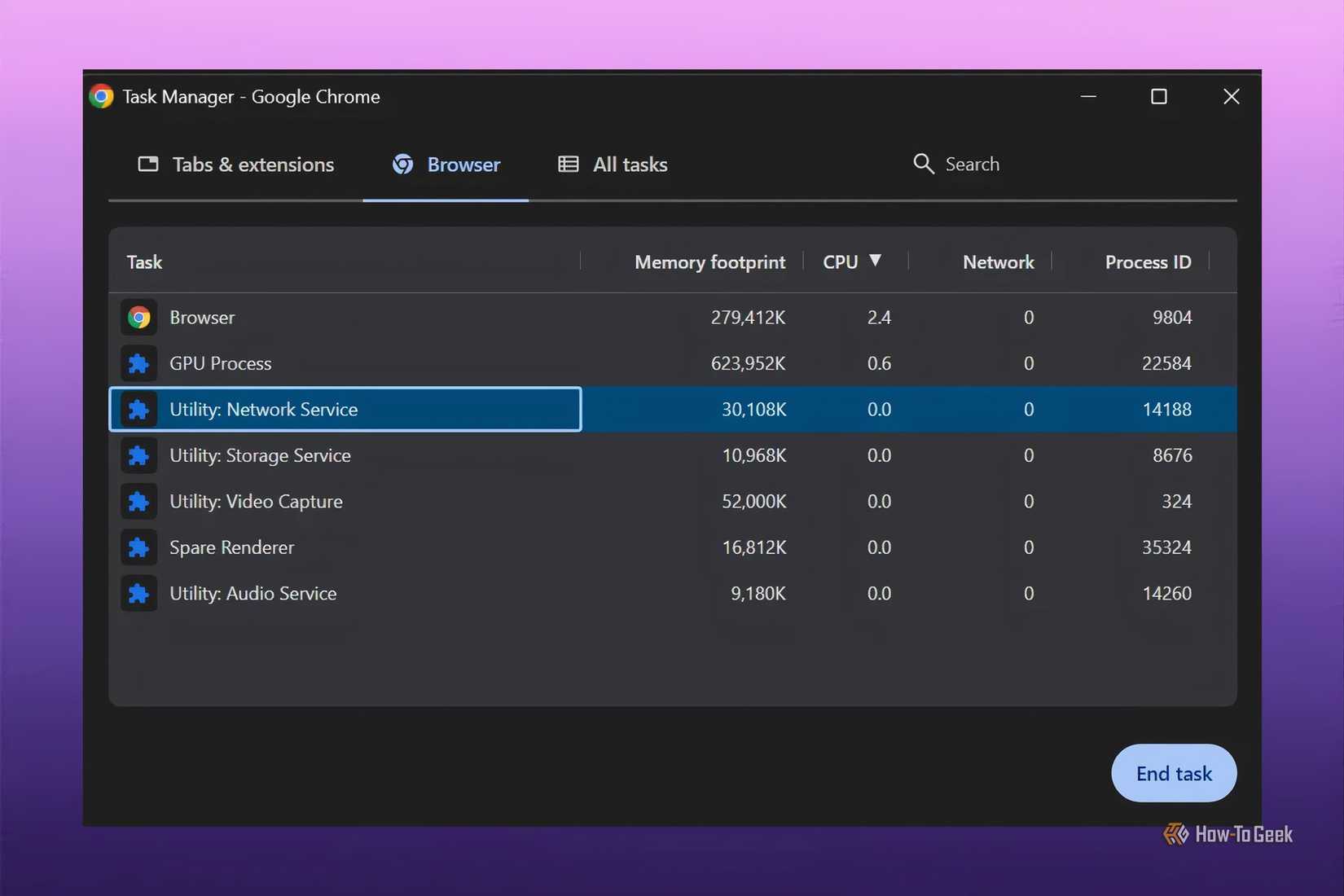Click the All tasks list icon
The height and width of the screenshot is (896, 1344).
coord(569,164)
